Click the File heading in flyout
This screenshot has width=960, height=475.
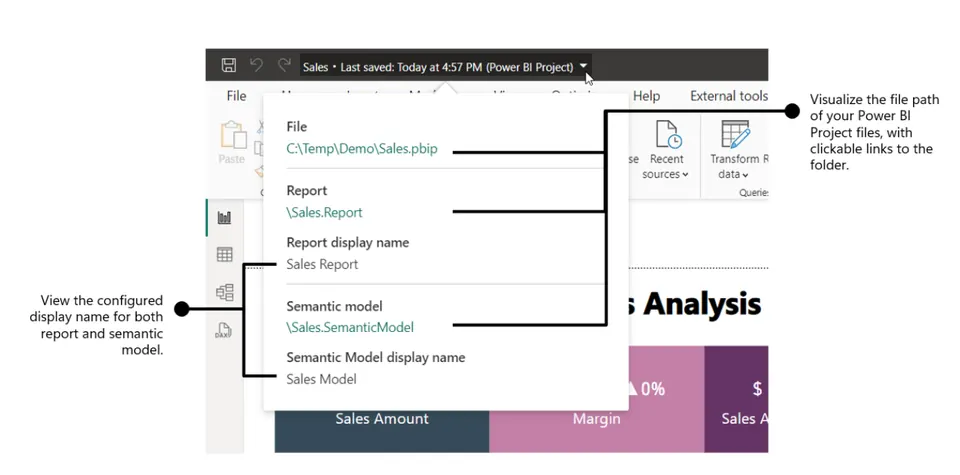tap(297, 127)
